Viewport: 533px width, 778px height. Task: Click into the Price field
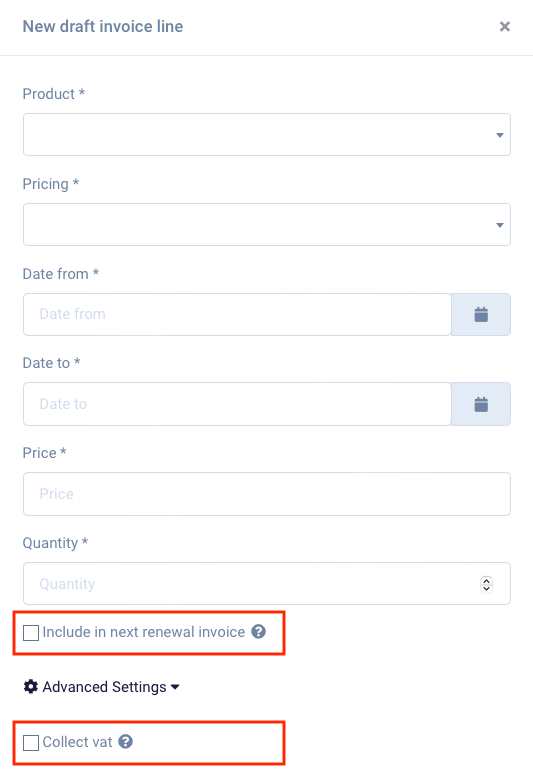point(266,494)
